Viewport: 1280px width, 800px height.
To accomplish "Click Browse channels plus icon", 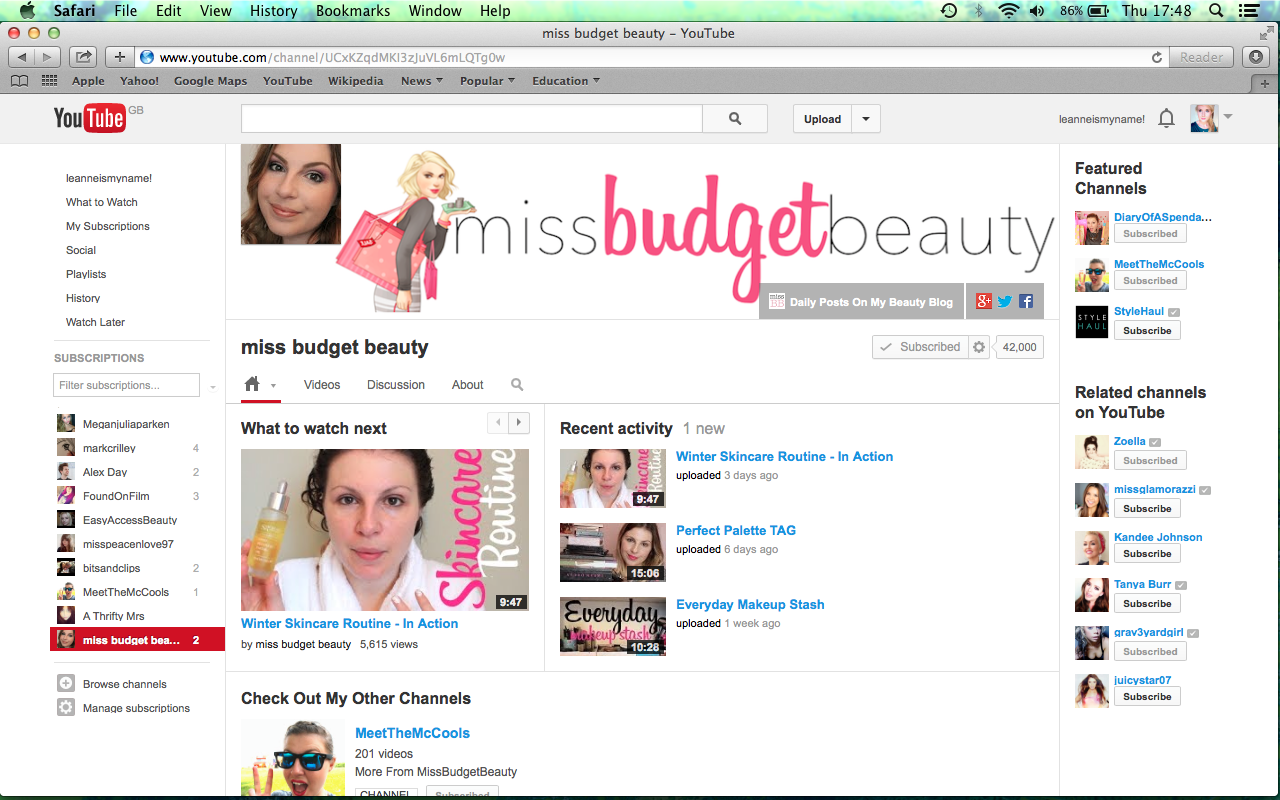I will coord(66,684).
